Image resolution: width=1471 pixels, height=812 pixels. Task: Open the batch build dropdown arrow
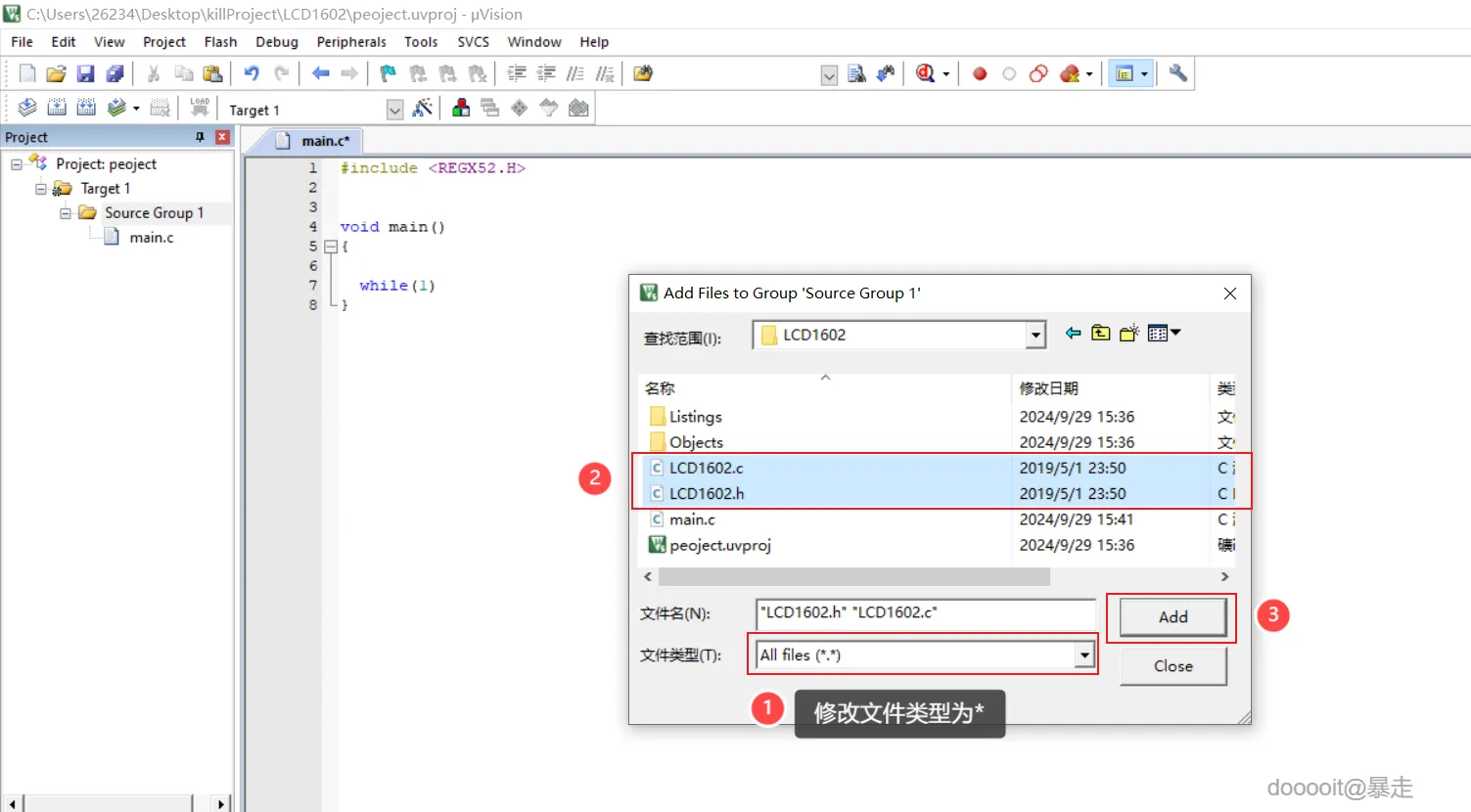136,108
